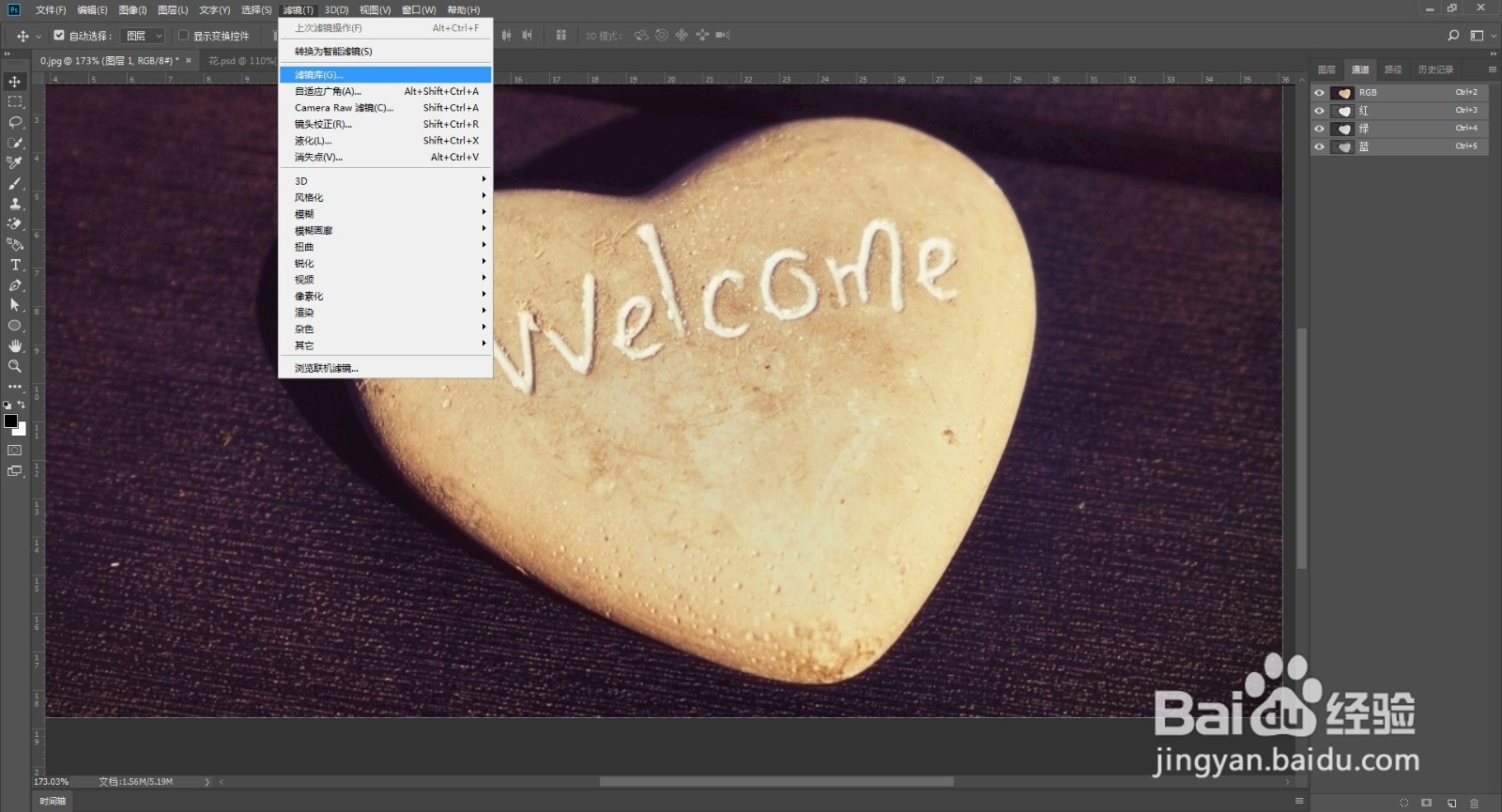The image size is (1502, 812).
Task: Switch to the 图层 Layers panel tab
Action: 1326,69
